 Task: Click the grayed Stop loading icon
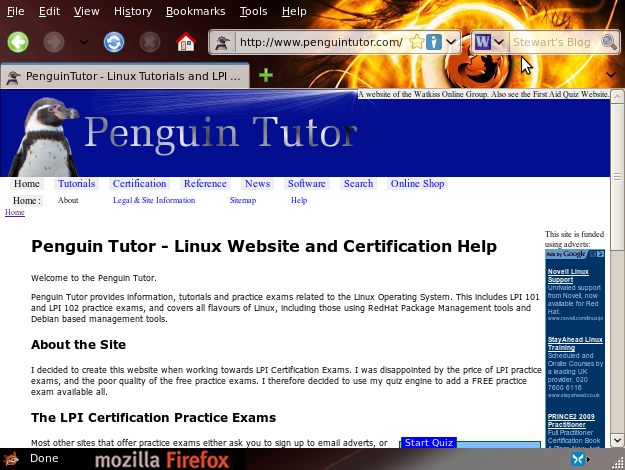coord(150,42)
